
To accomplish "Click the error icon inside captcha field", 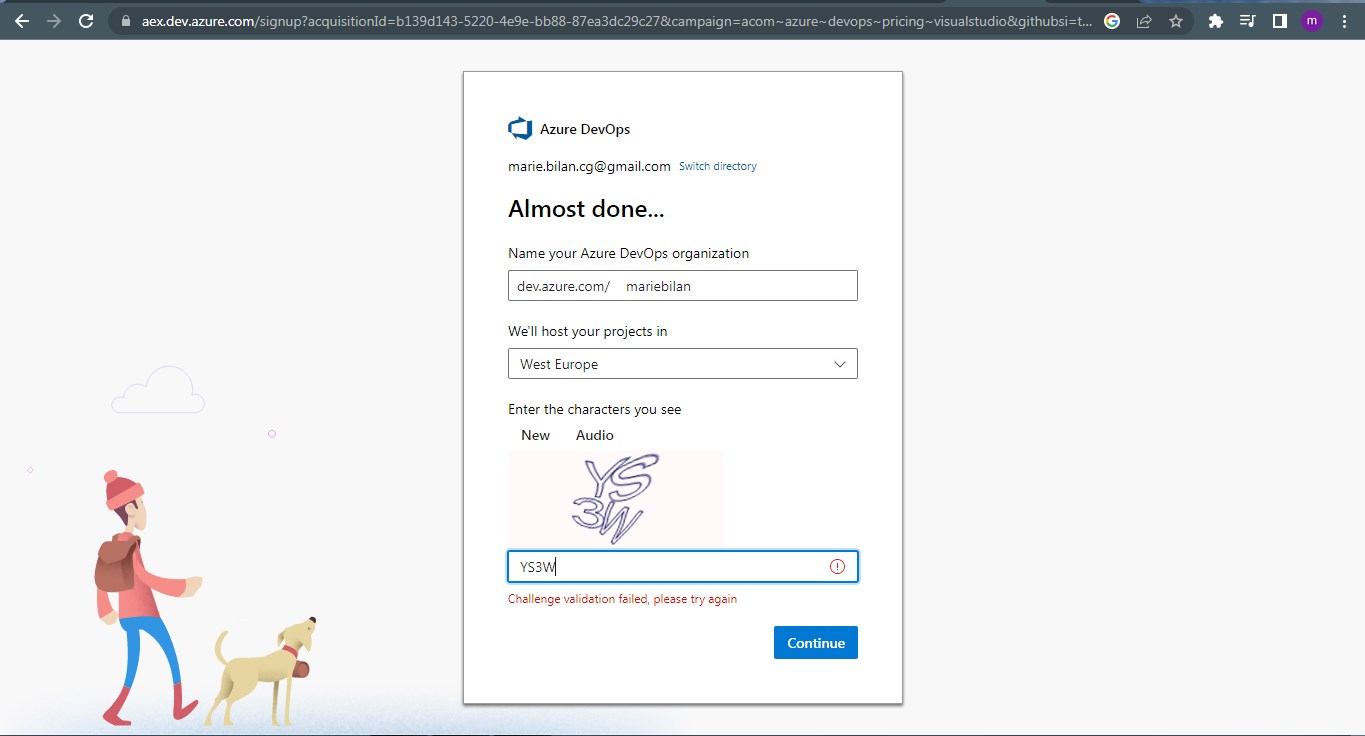I will pyautogui.click(x=836, y=566).
